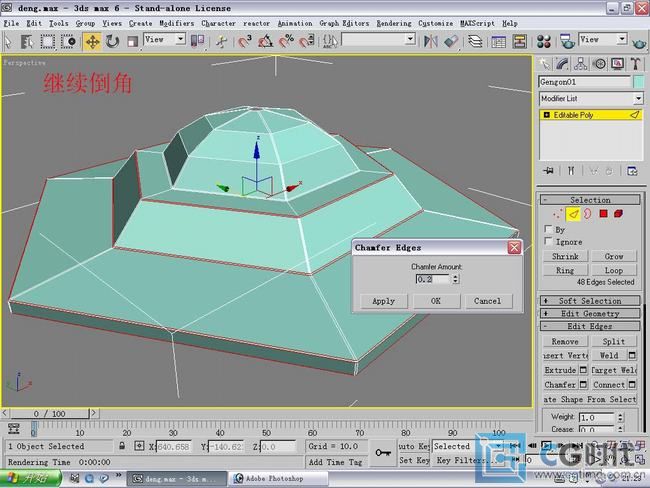This screenshot has height=488, width=650.
Task: Select the Select and Move tool
Action: 92,41
